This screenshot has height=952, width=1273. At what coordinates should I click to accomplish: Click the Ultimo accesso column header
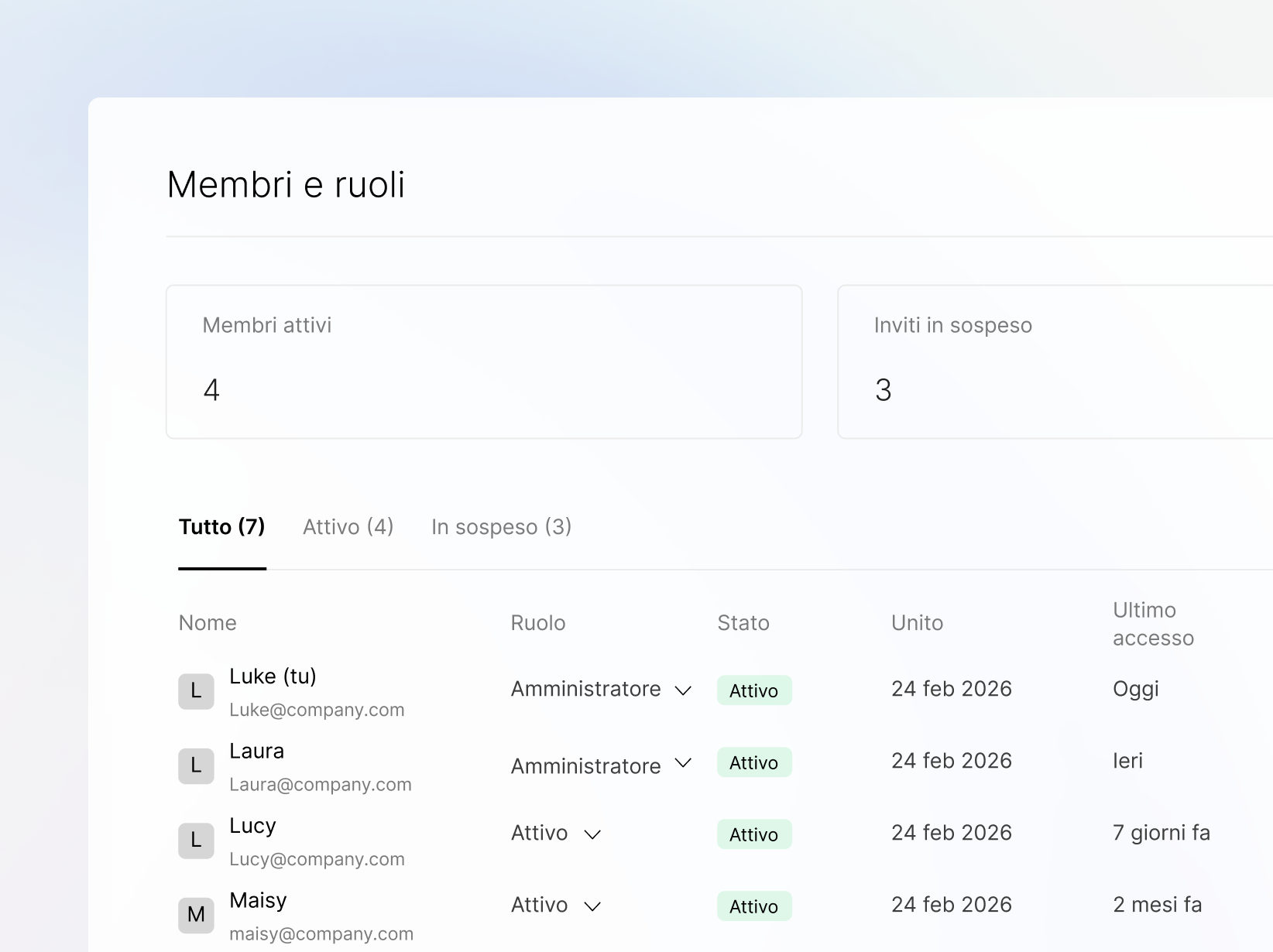[x=1154, y=624]
